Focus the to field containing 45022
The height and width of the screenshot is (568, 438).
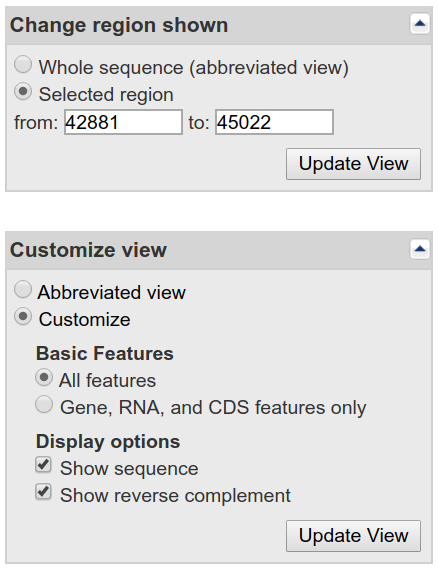[274, 122]
